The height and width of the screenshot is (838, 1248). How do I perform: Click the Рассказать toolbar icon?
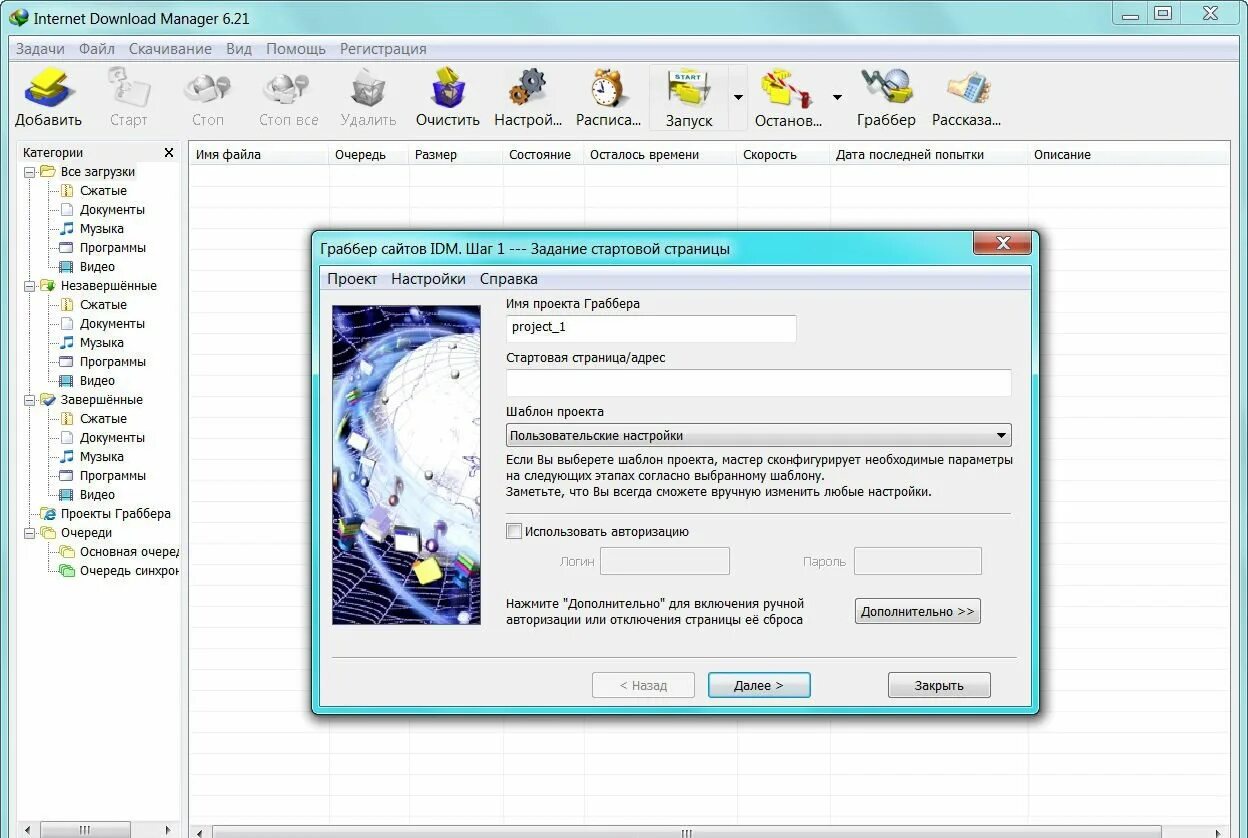[x=966, y=88]
